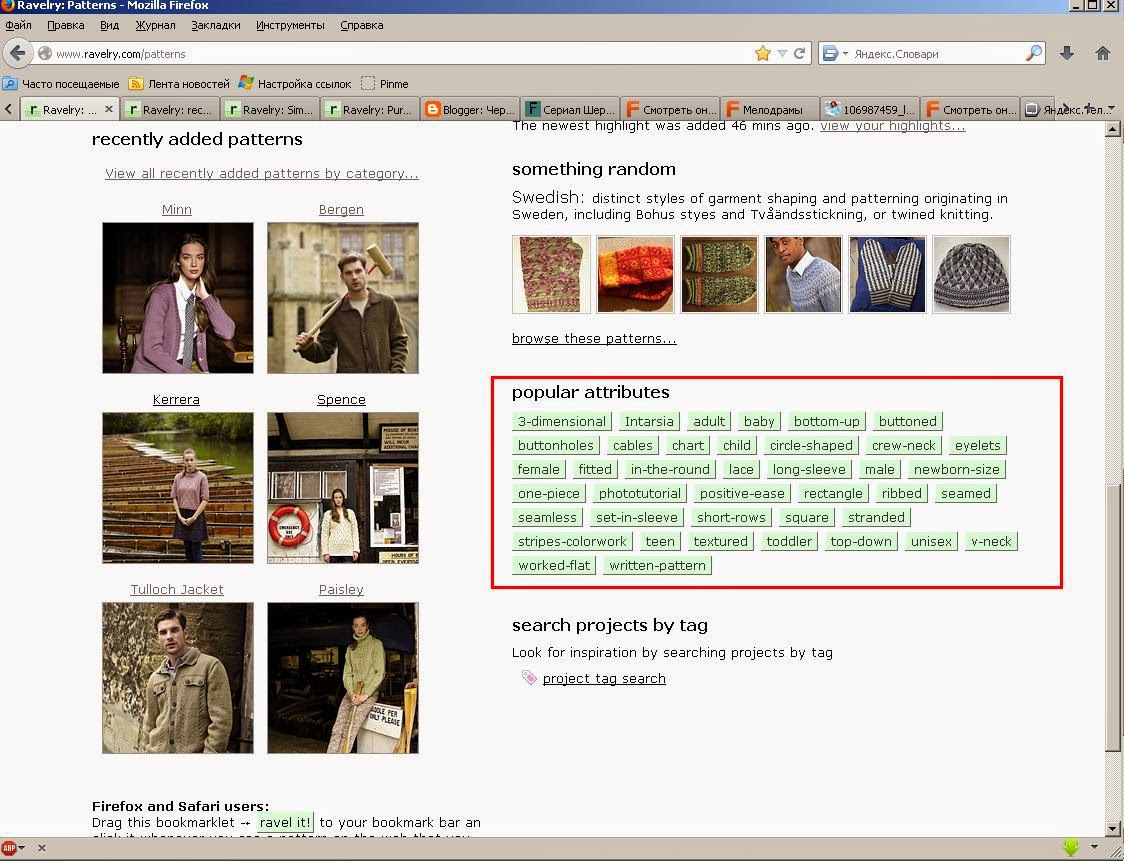Image resolution: width=1124 pixels, height=861 pixels.
Task: Click the bookmark star icon in address bar
Action: 763,53
